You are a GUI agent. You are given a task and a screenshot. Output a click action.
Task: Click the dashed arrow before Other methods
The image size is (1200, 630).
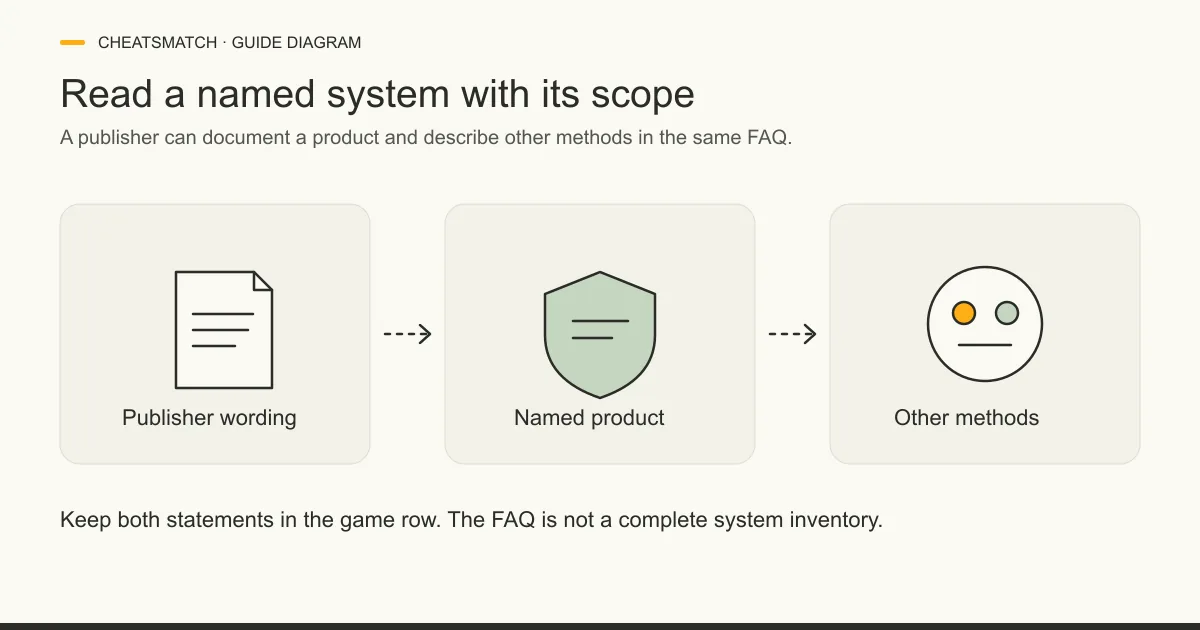point(792,334)
